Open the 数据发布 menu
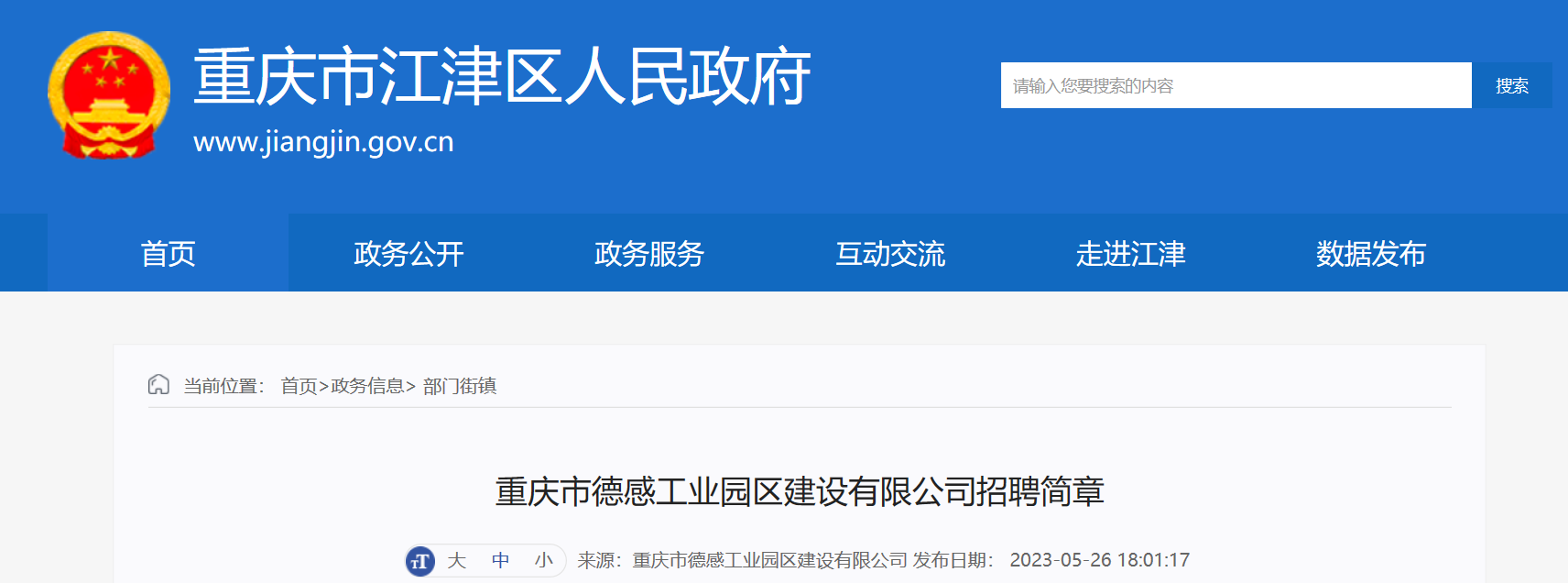Viewport: 1568px width, 583px height. (x=1371, y=253)
